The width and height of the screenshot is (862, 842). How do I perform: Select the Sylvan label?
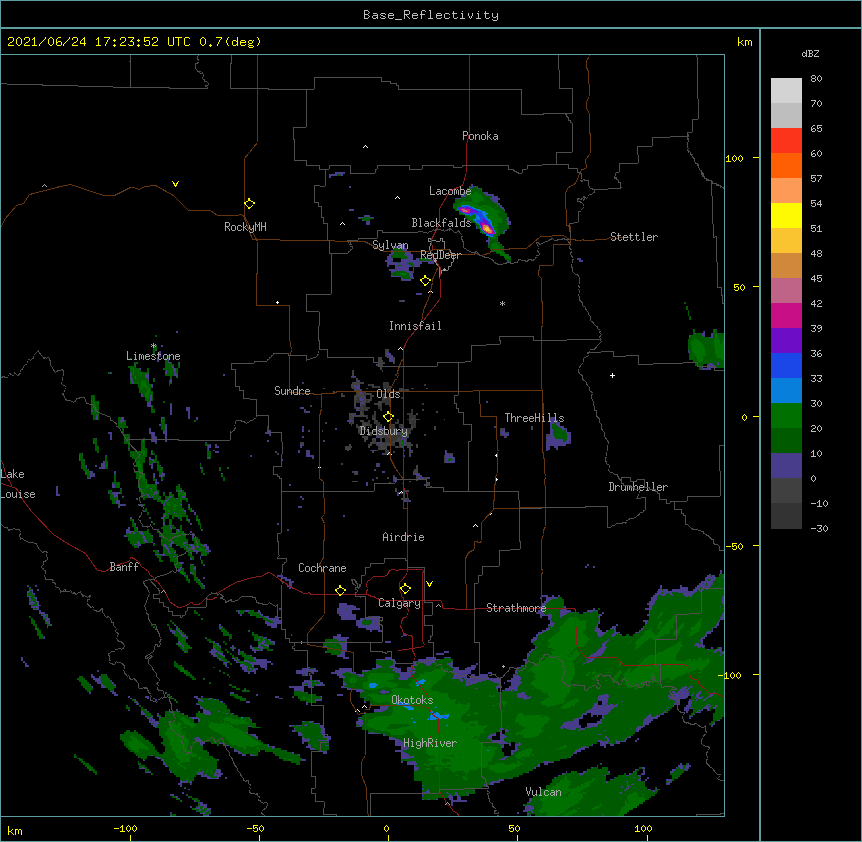[390, 245]
